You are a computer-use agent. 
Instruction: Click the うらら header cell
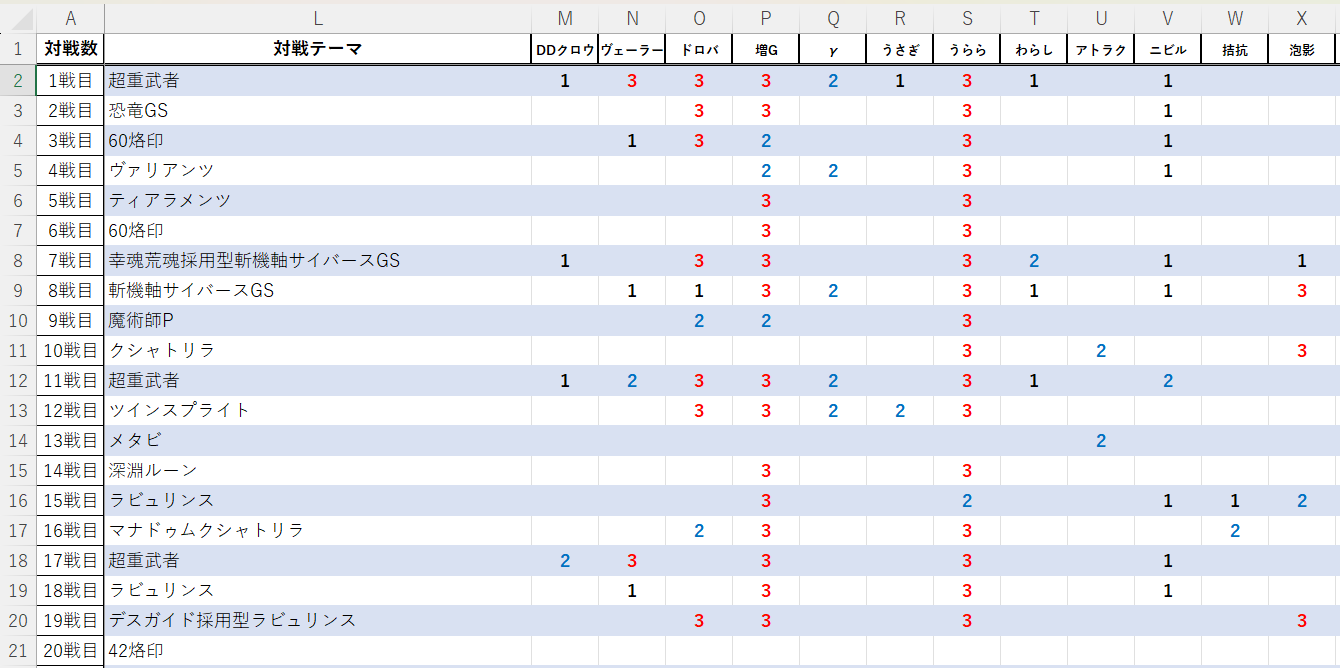[x=967, y=49]
